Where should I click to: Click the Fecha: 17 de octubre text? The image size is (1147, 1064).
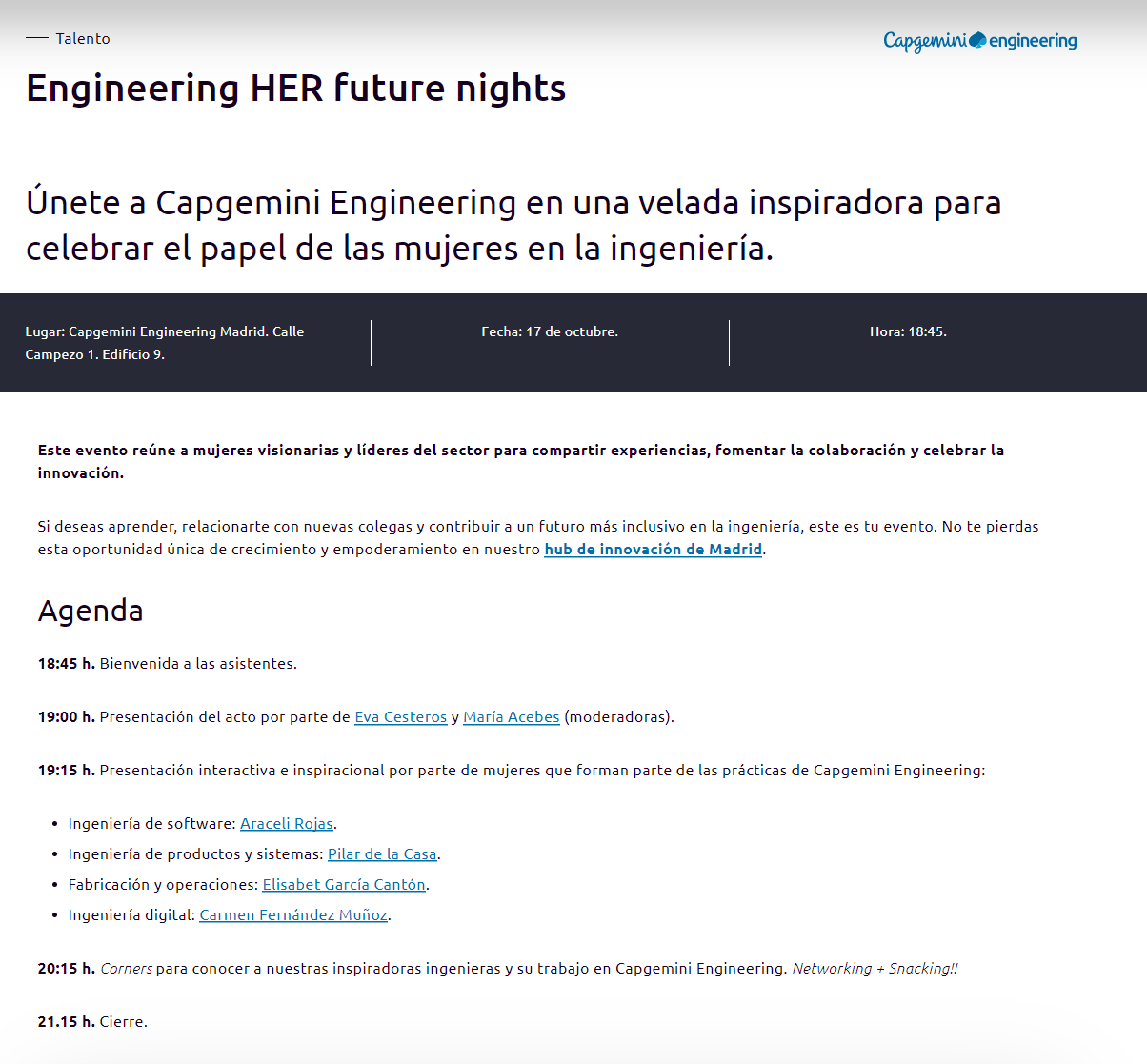click(x=550, y=331)
